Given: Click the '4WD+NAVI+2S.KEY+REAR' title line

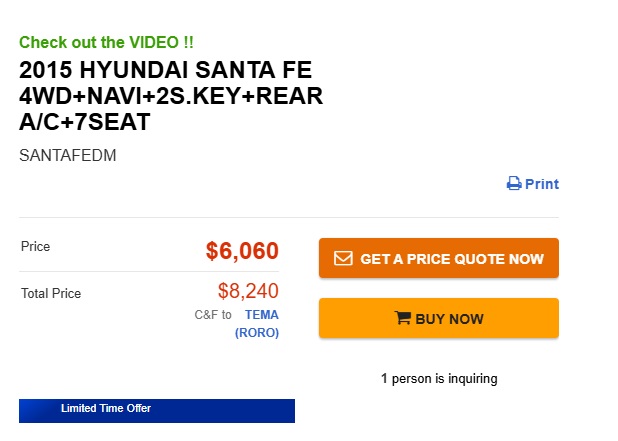Looking at the screenshot, I should [x=171, y=97].
